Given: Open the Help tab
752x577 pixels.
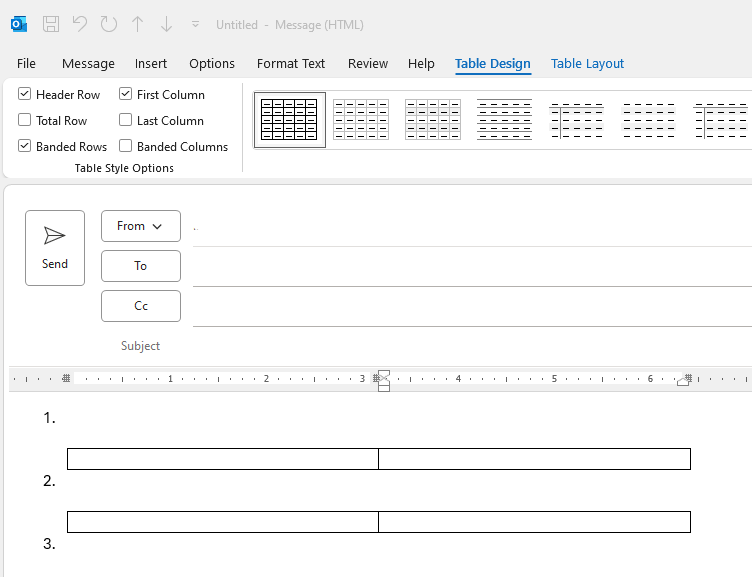Looking at the screenshot, I should point(421,64).
